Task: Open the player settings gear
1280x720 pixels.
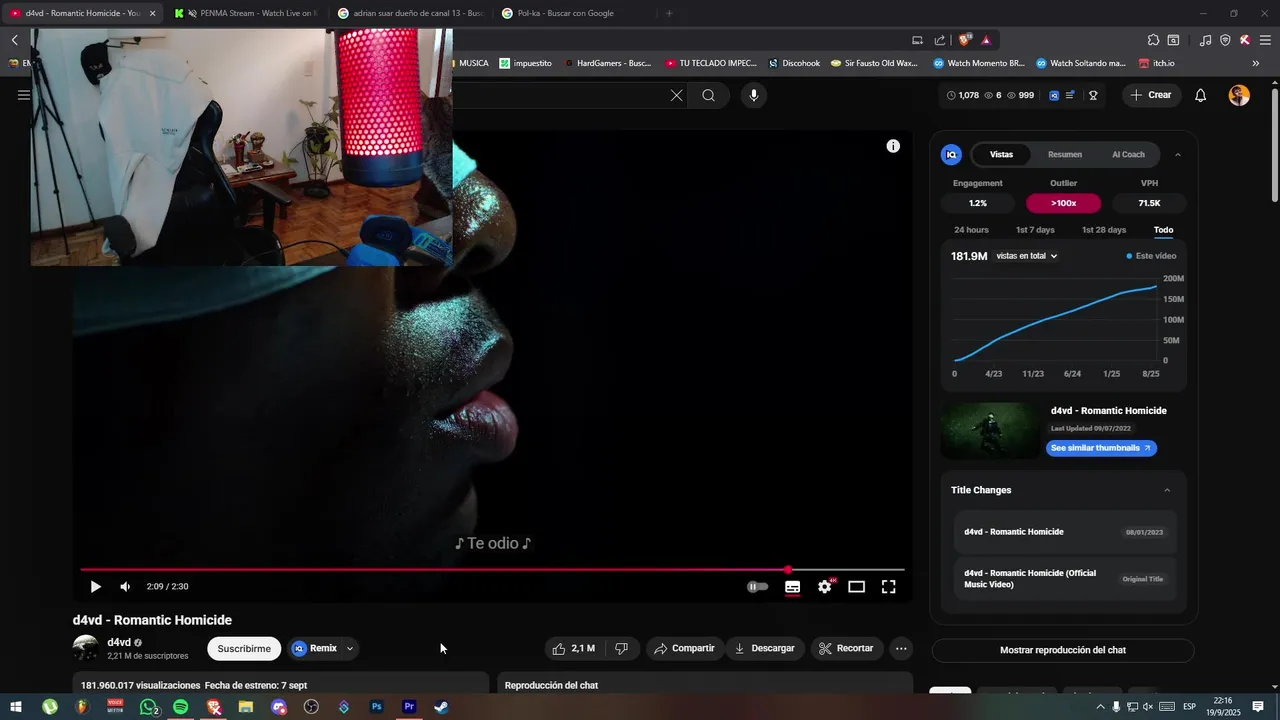Action: (x=824, y=587)
